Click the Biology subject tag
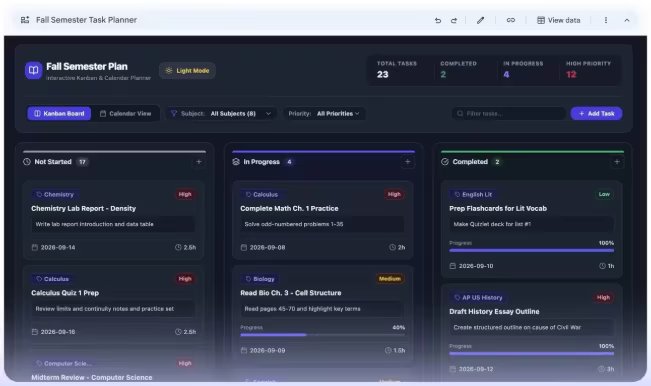Viewport: 651px width, 386px height. (x=260, y=279)
